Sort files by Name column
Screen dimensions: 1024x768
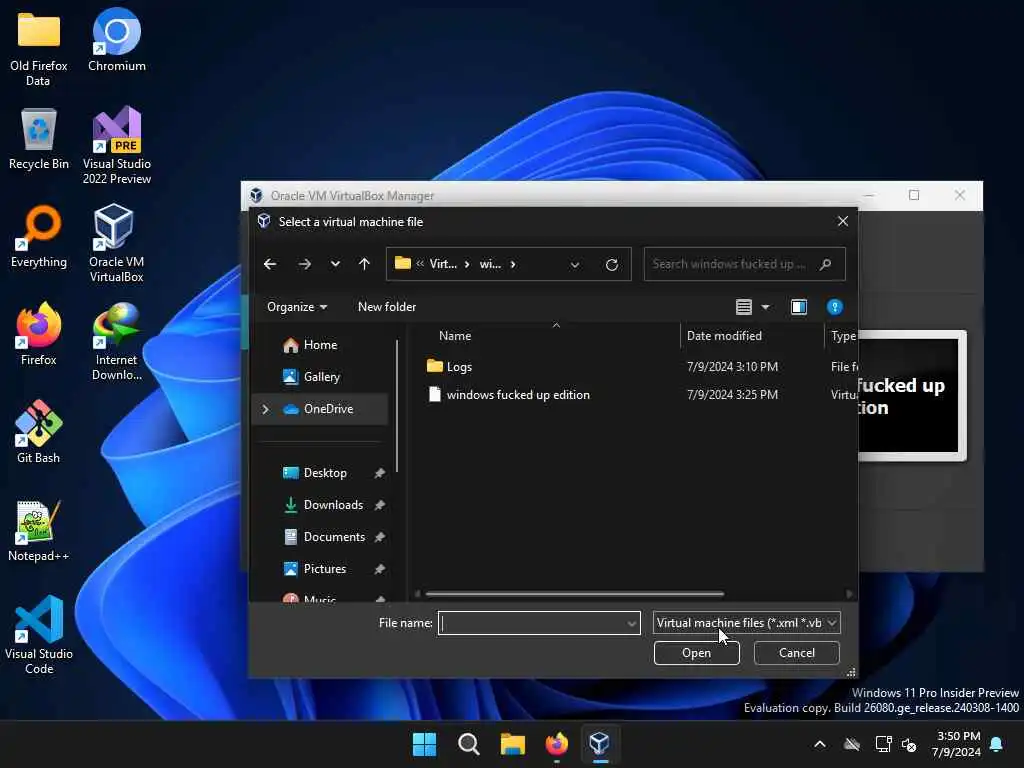coord(455,336)
